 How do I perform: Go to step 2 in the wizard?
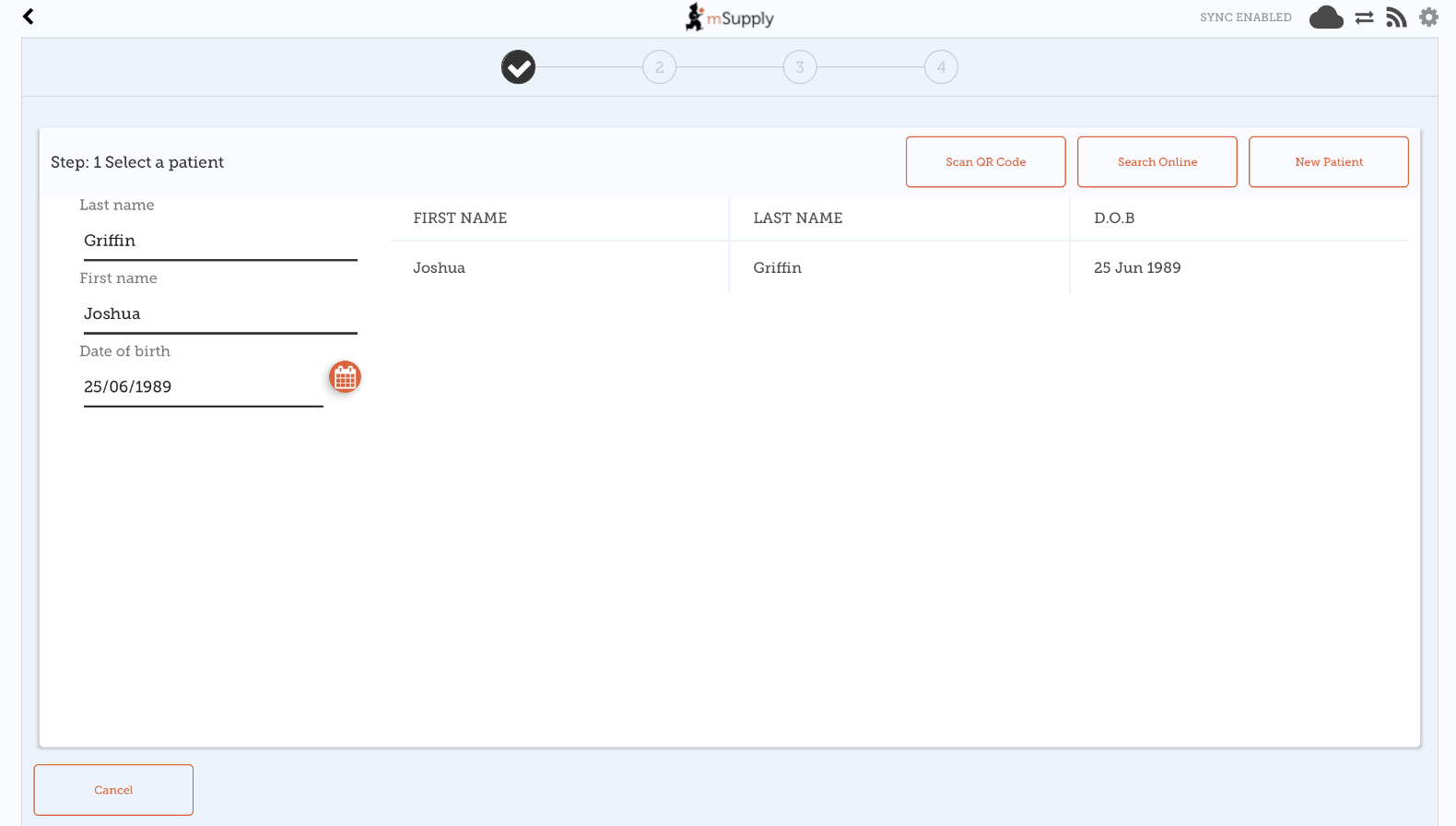(659, 67)
